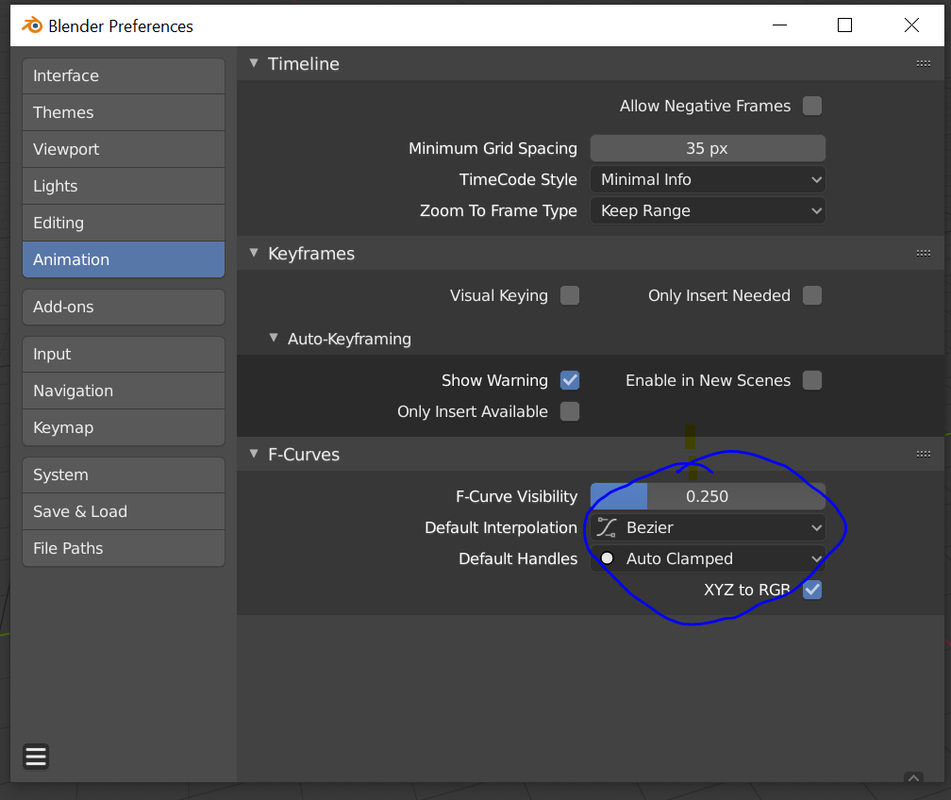Close the Blender Preferences window
951x800 pixels.
click(x=912, y=25)
